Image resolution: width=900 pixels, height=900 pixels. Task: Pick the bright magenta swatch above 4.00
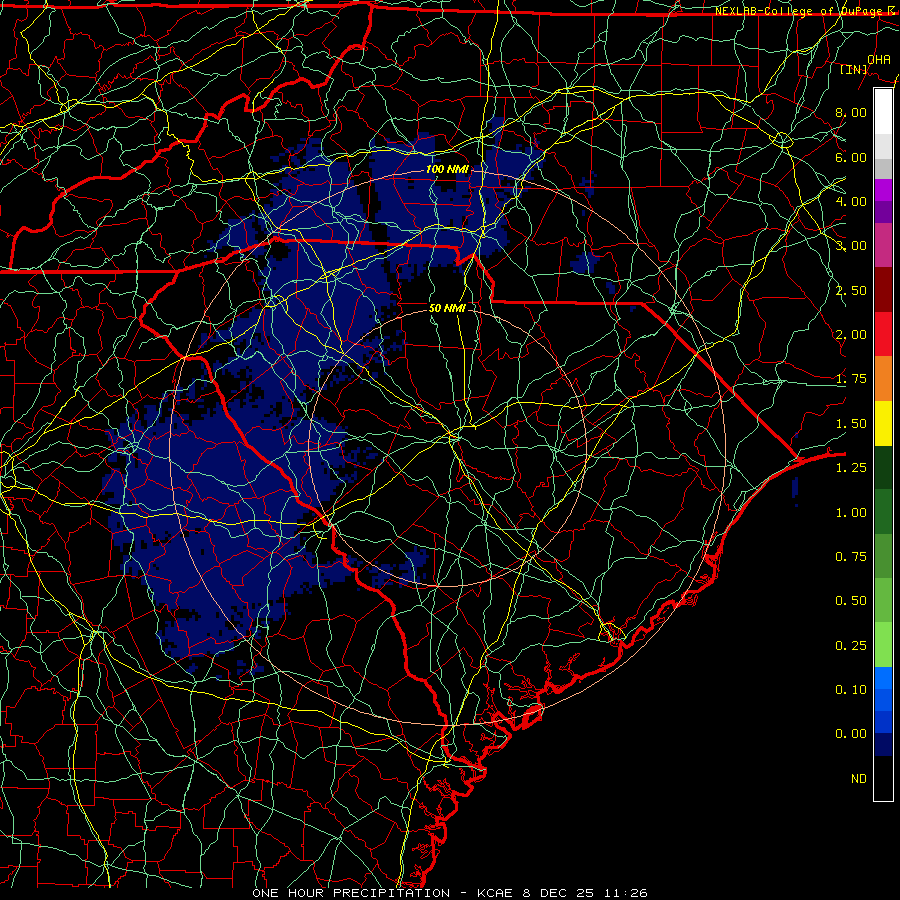point(883,190)
